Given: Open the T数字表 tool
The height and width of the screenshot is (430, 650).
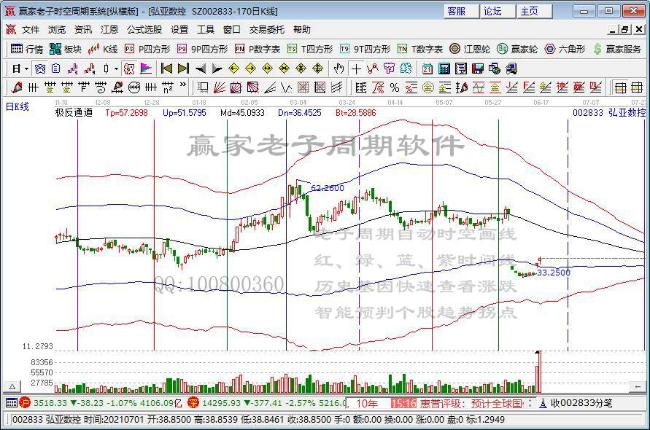Looking at the screenshot, I should tap(420, 49).
